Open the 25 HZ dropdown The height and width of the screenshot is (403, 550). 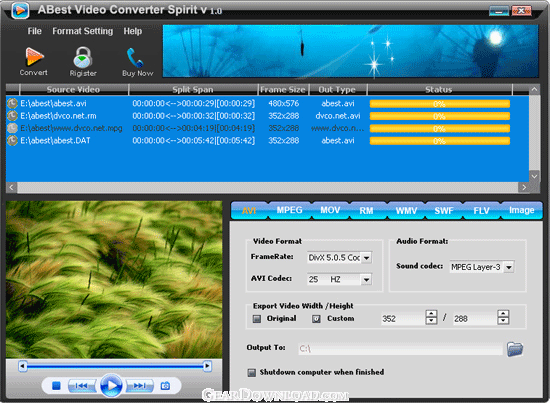click(366, 280)
